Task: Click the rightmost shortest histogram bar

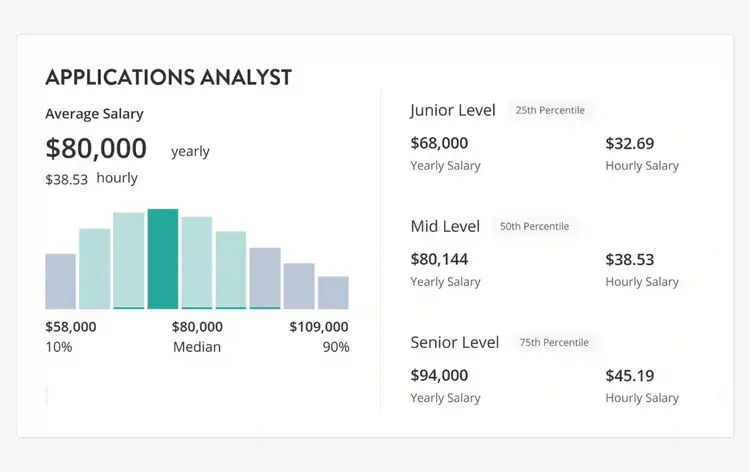Action: coord(333,292)
